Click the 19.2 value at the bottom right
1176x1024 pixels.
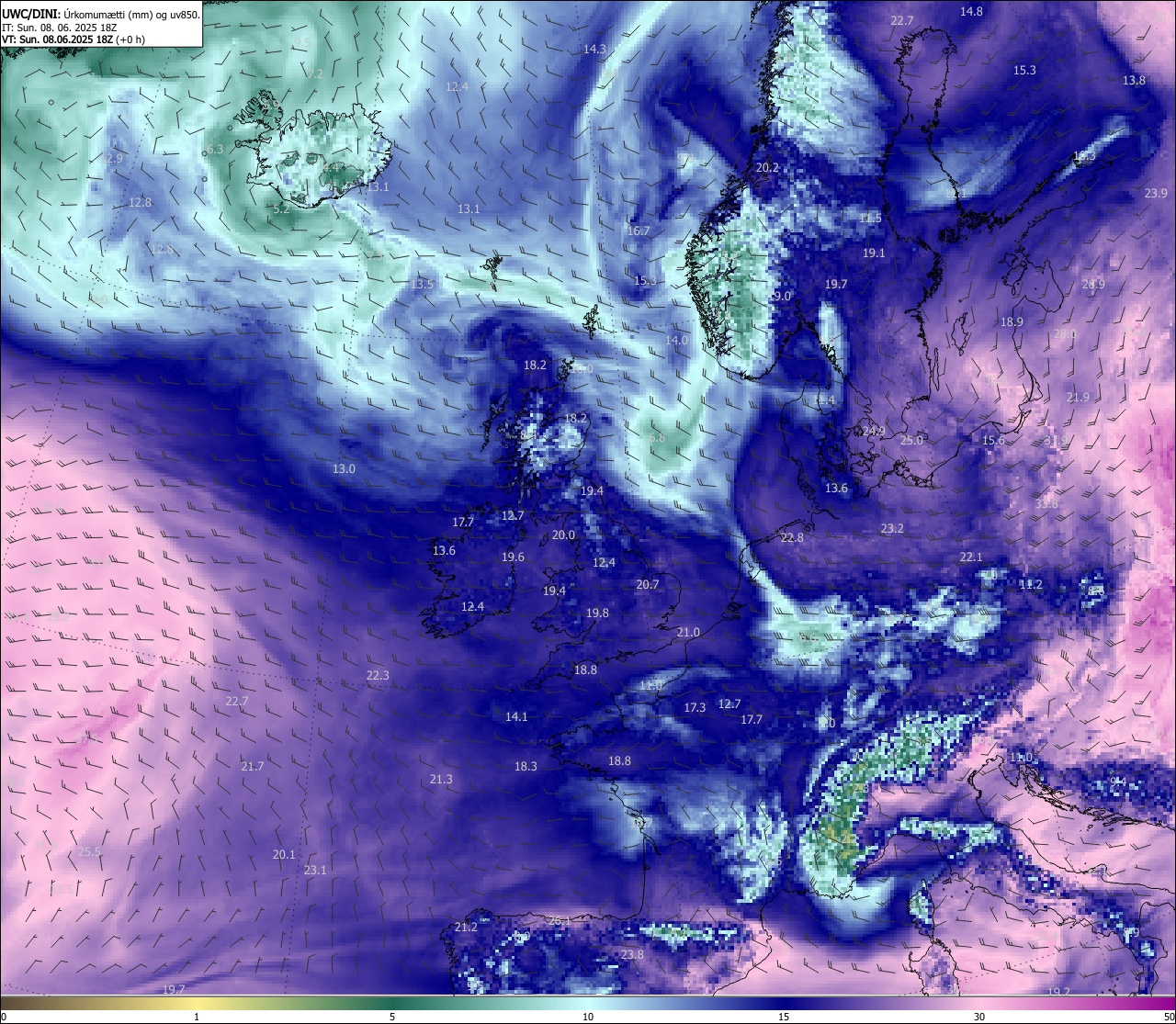pos(1058,992)
